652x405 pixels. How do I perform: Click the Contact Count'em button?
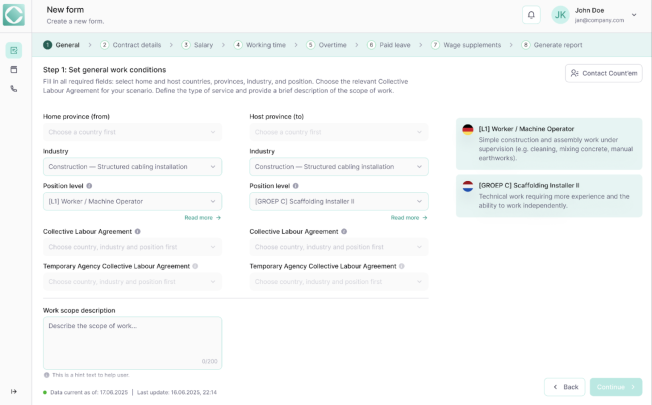(603, 73)
